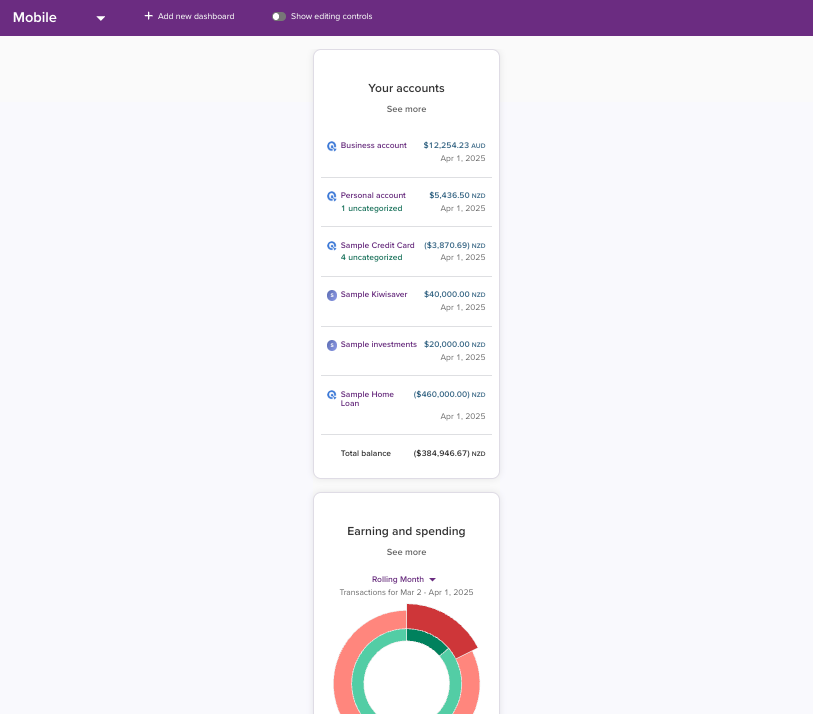The height and width of the screenshot is (714, 813).
Task: Click the Sample investments account icon
Action: point(332,345)
